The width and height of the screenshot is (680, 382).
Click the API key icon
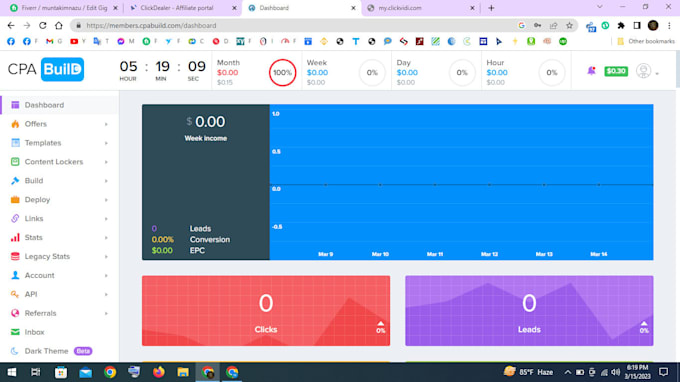tap(15, 294)
